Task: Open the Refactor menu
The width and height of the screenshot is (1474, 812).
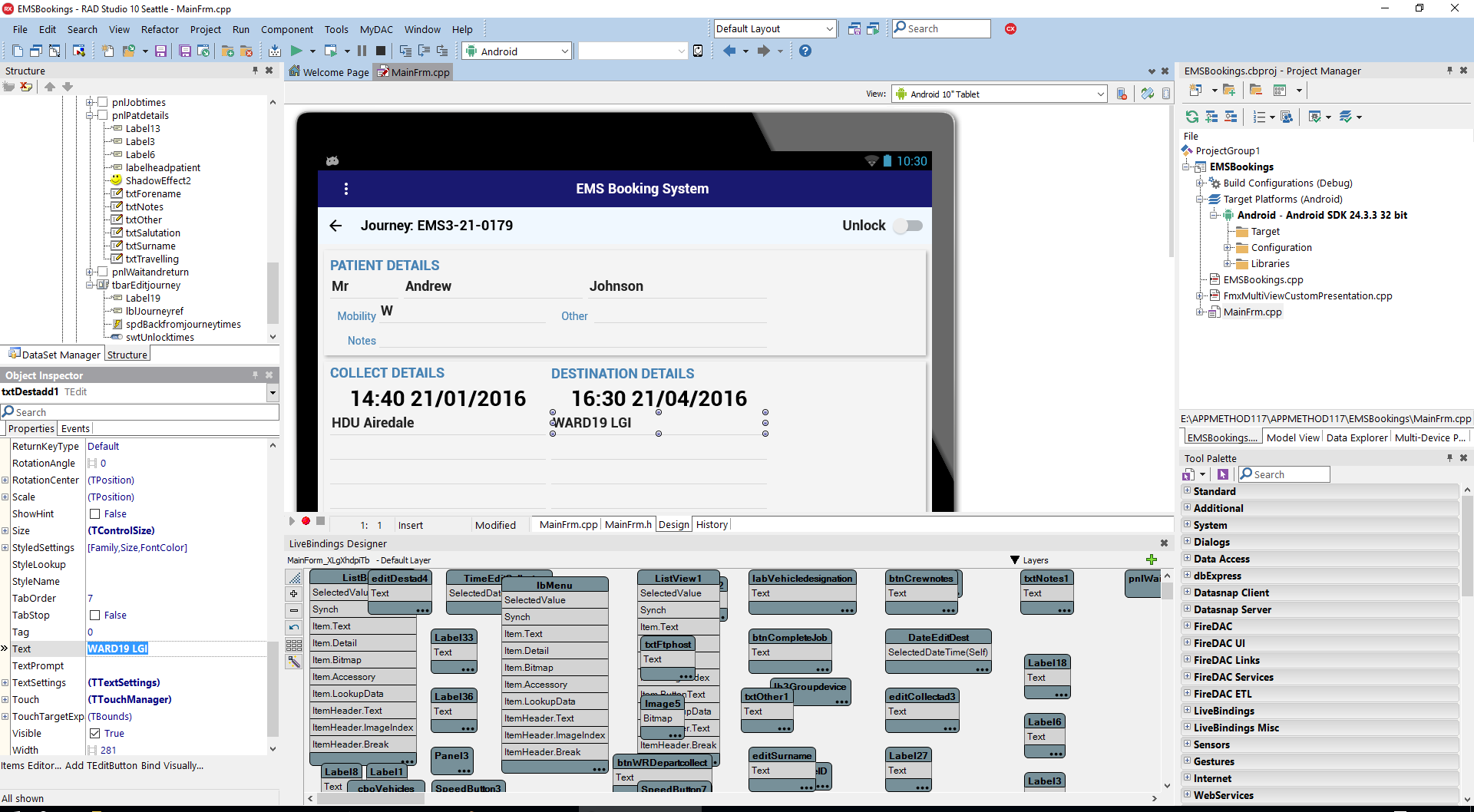Action: [160, 29]
